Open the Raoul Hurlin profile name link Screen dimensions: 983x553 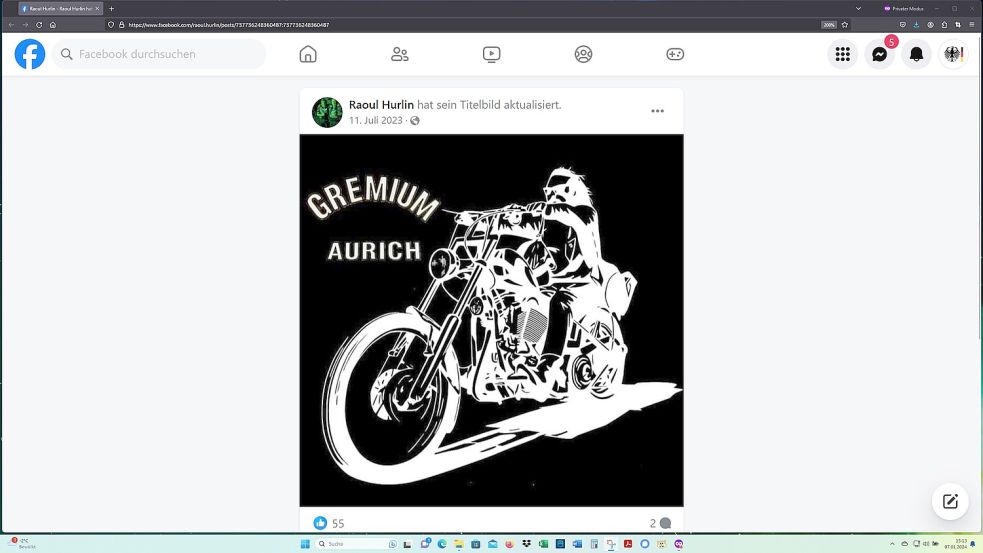[381, 105]
